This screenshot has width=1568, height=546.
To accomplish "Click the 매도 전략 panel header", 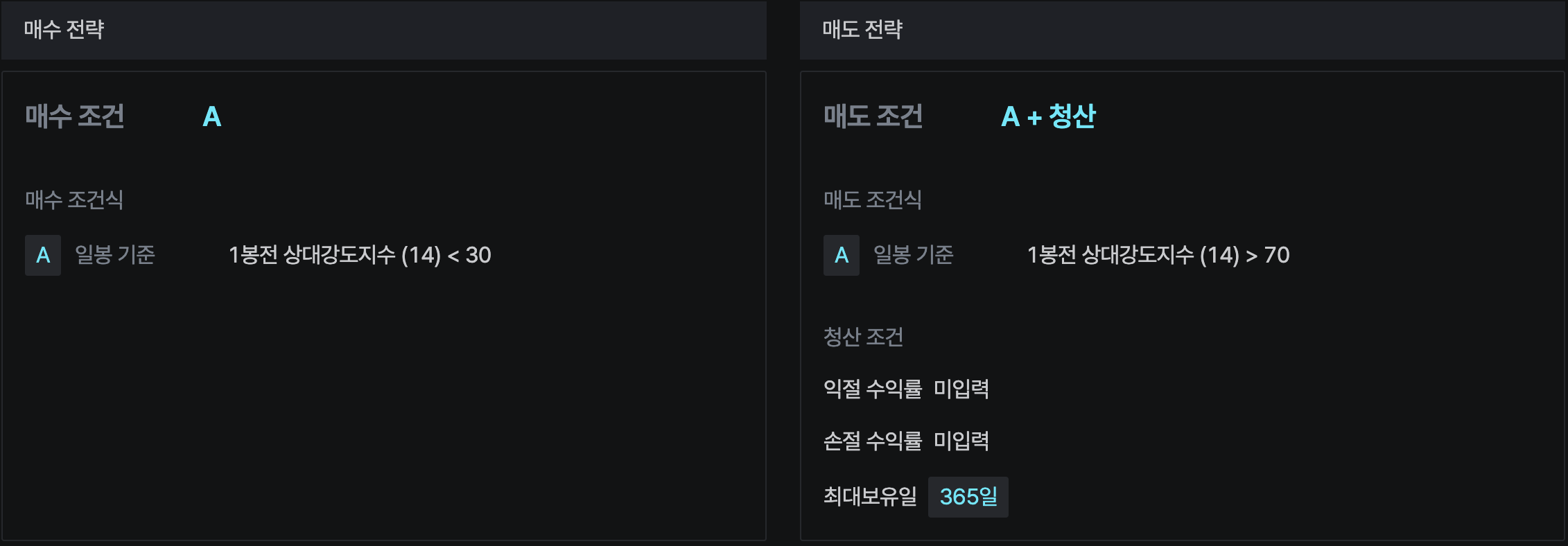I will (862, 29).
